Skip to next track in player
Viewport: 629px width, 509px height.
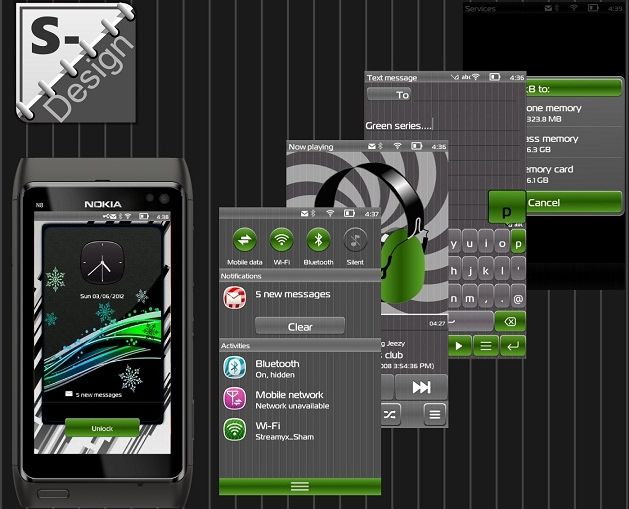click(421, 387)
